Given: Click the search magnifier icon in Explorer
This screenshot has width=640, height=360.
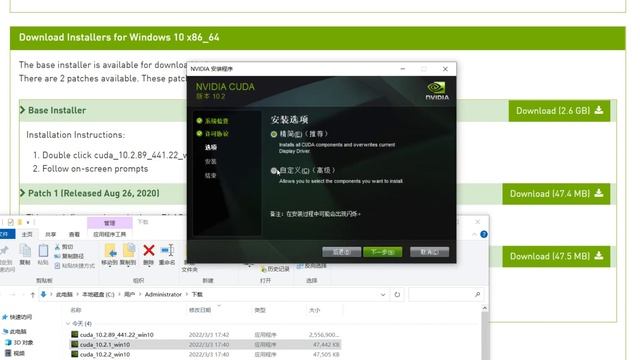Looking at the screenshot, I should click(x=478, y=294).
